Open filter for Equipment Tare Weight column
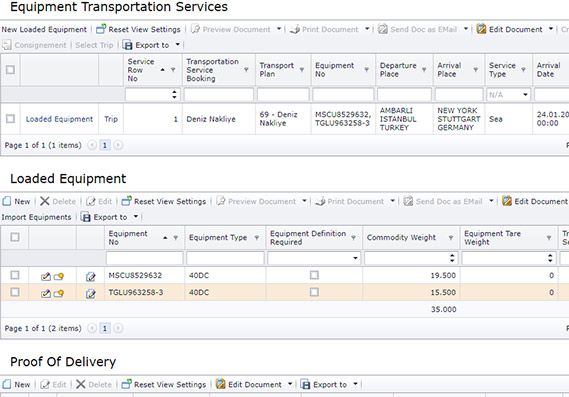The image size is (569, 397). click(549, 238)
